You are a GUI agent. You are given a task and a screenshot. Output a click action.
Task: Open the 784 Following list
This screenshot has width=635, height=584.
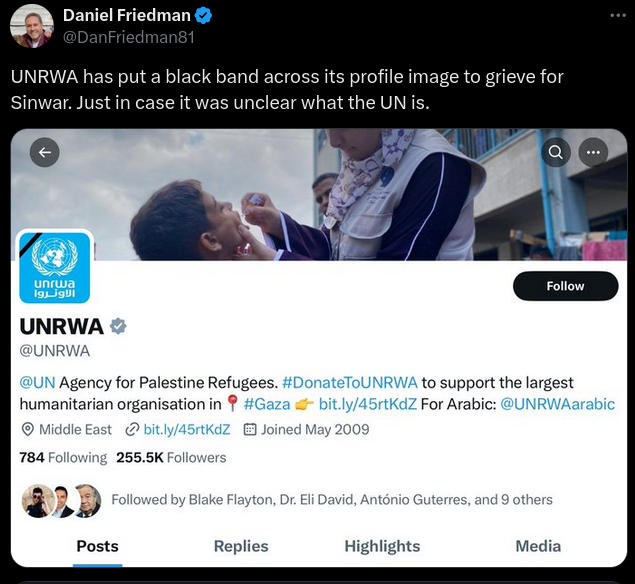(x=63, y=457)
